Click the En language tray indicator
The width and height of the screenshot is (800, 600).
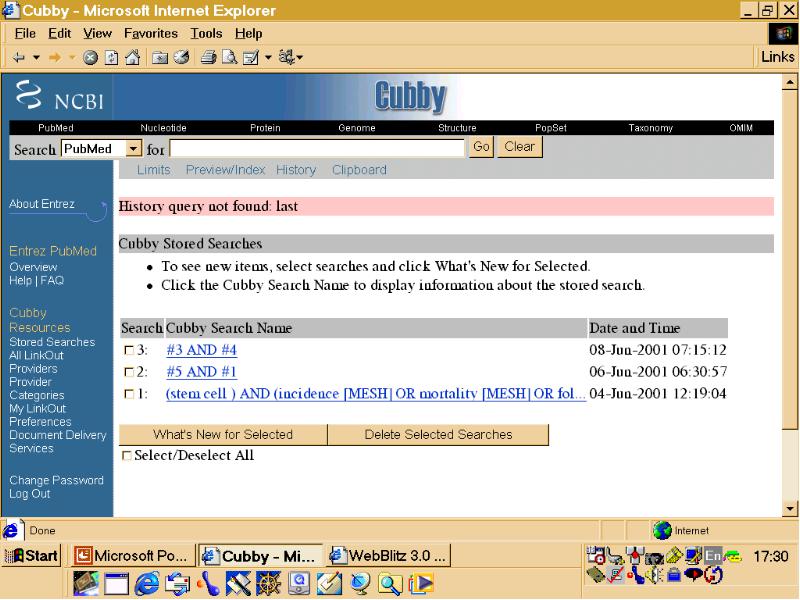point(713,556)
